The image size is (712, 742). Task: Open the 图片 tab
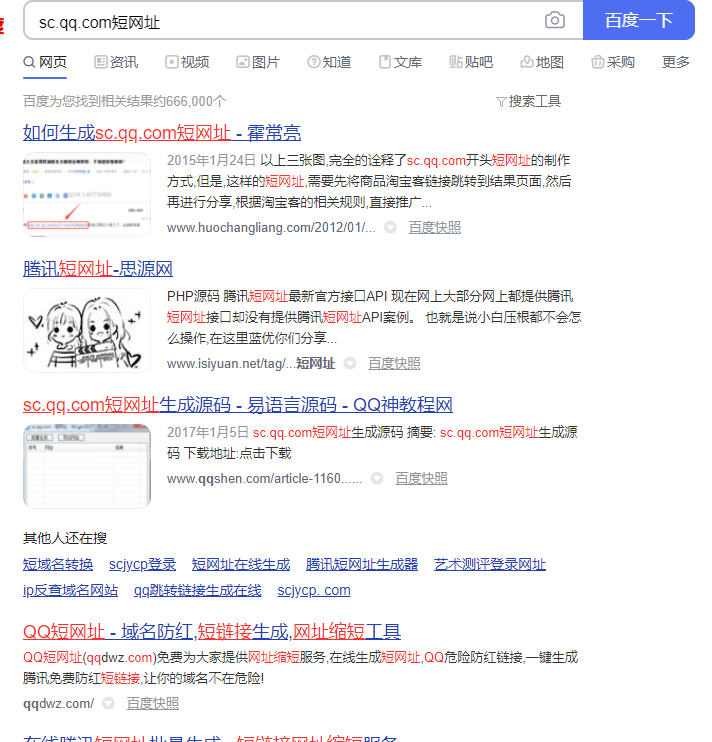pyautogui.click(x=258, y=62)
